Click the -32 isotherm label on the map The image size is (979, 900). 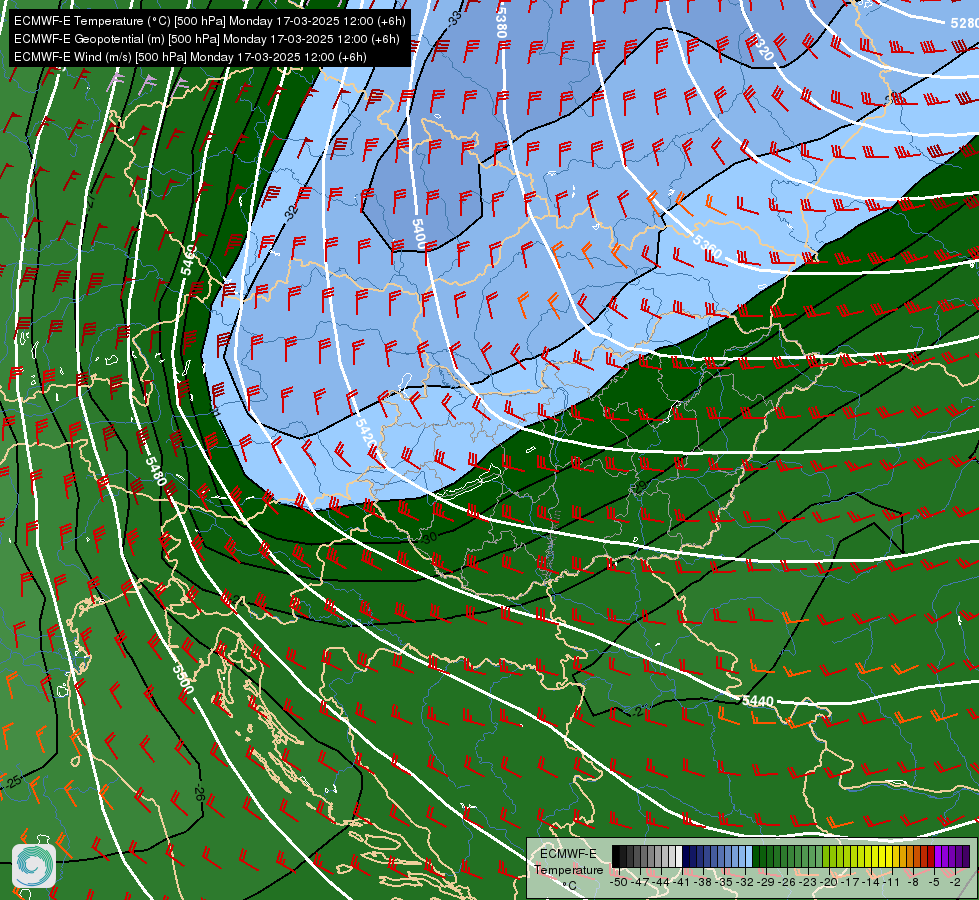(291, 212)
